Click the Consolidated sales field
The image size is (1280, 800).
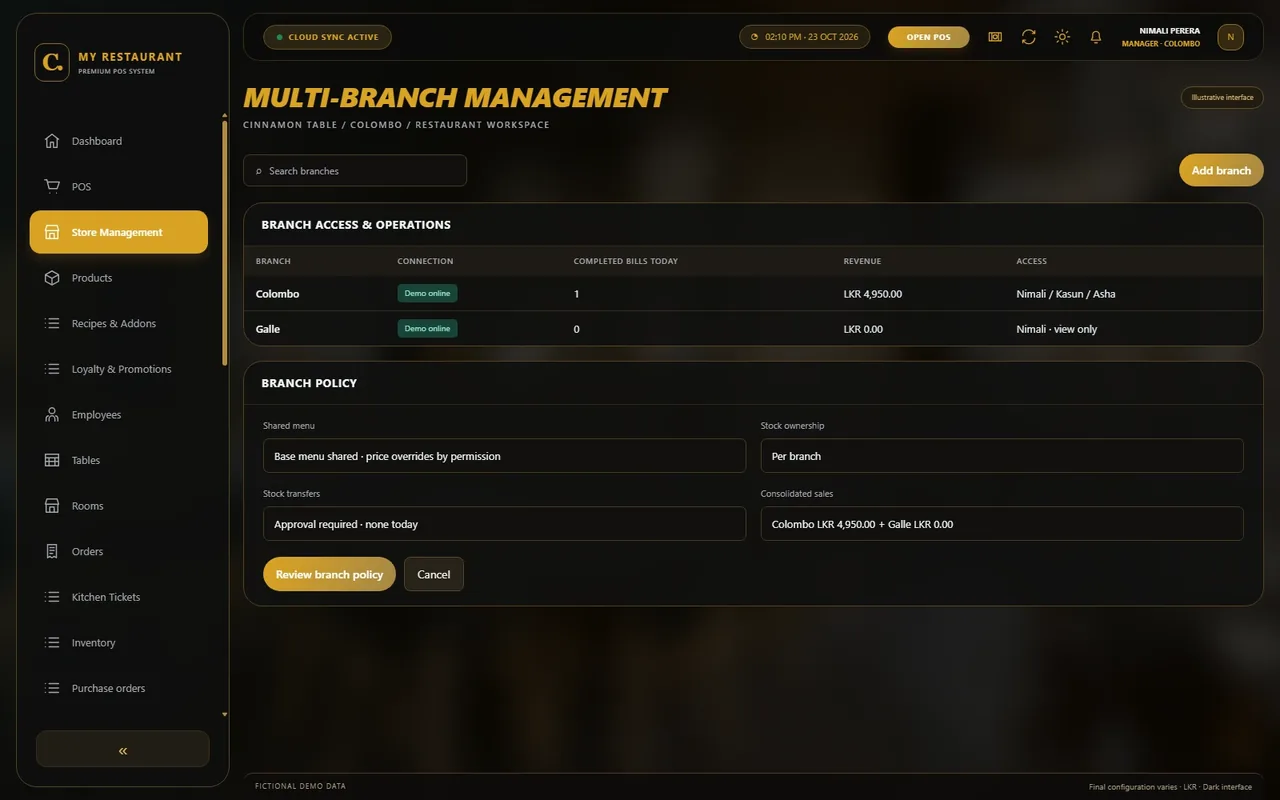[1002, 524]
